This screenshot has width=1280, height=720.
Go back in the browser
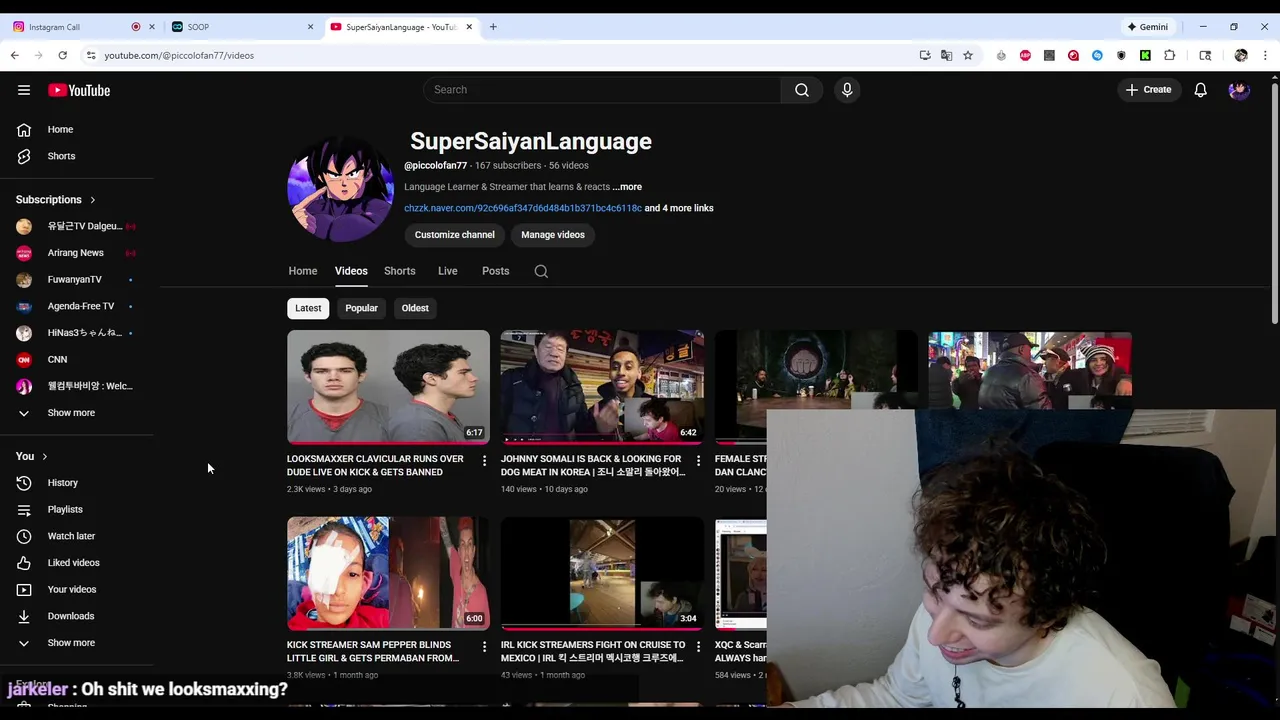tap(14, 55)
